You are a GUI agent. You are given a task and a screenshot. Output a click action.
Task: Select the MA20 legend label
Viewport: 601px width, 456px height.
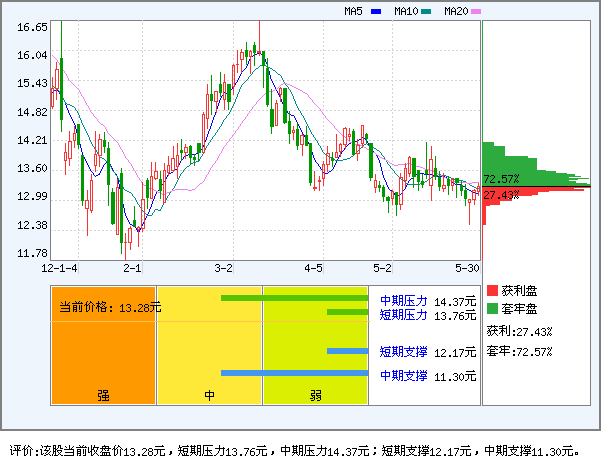456,11
